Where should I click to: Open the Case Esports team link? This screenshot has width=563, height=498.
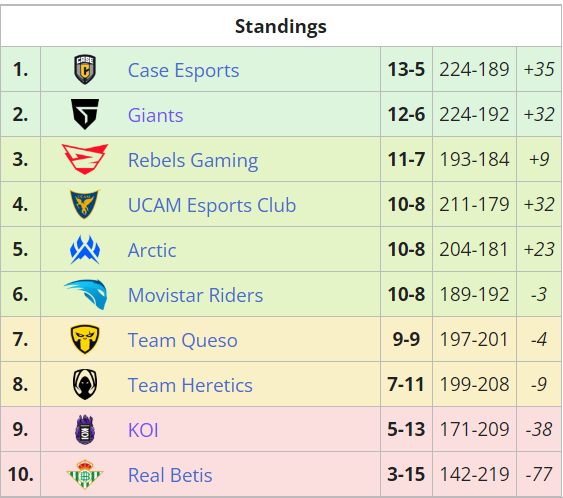[x=183, y=70]
